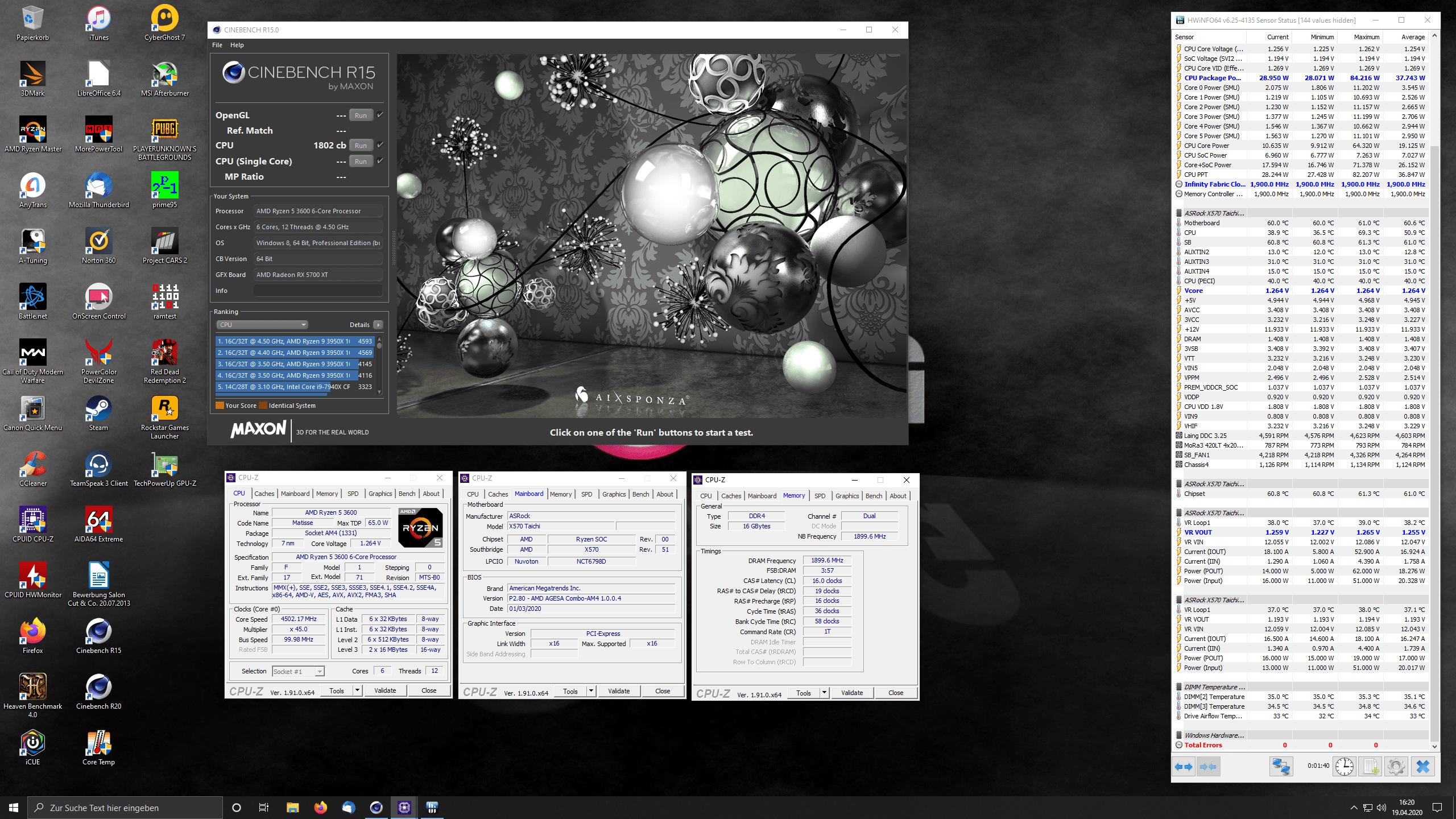Collapse HWiNFO columns with inward arrows icon
This screenshot has height=819, width=1456.
click(x=1208, y=767)
